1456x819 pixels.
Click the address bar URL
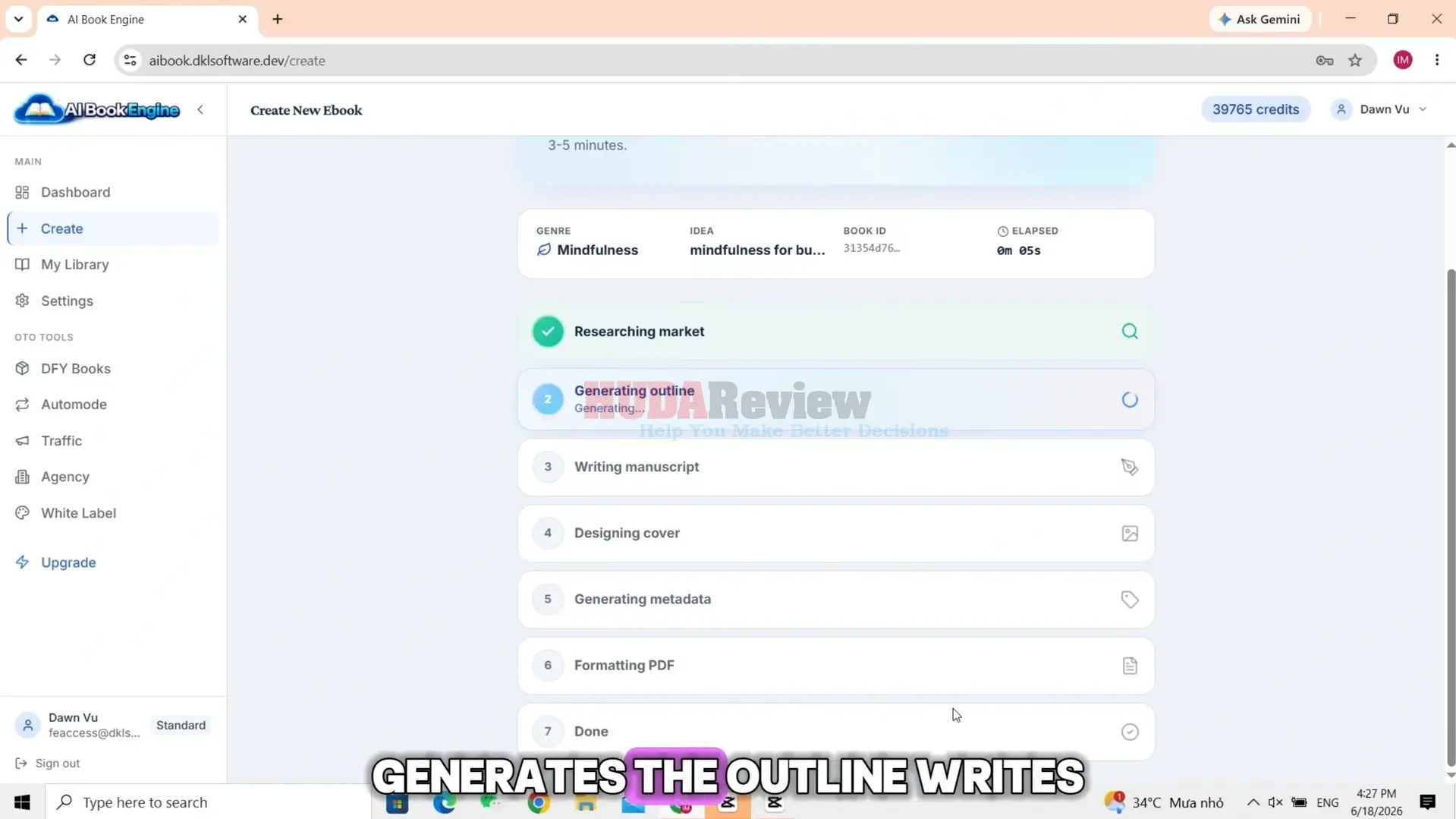click(237, 61)
